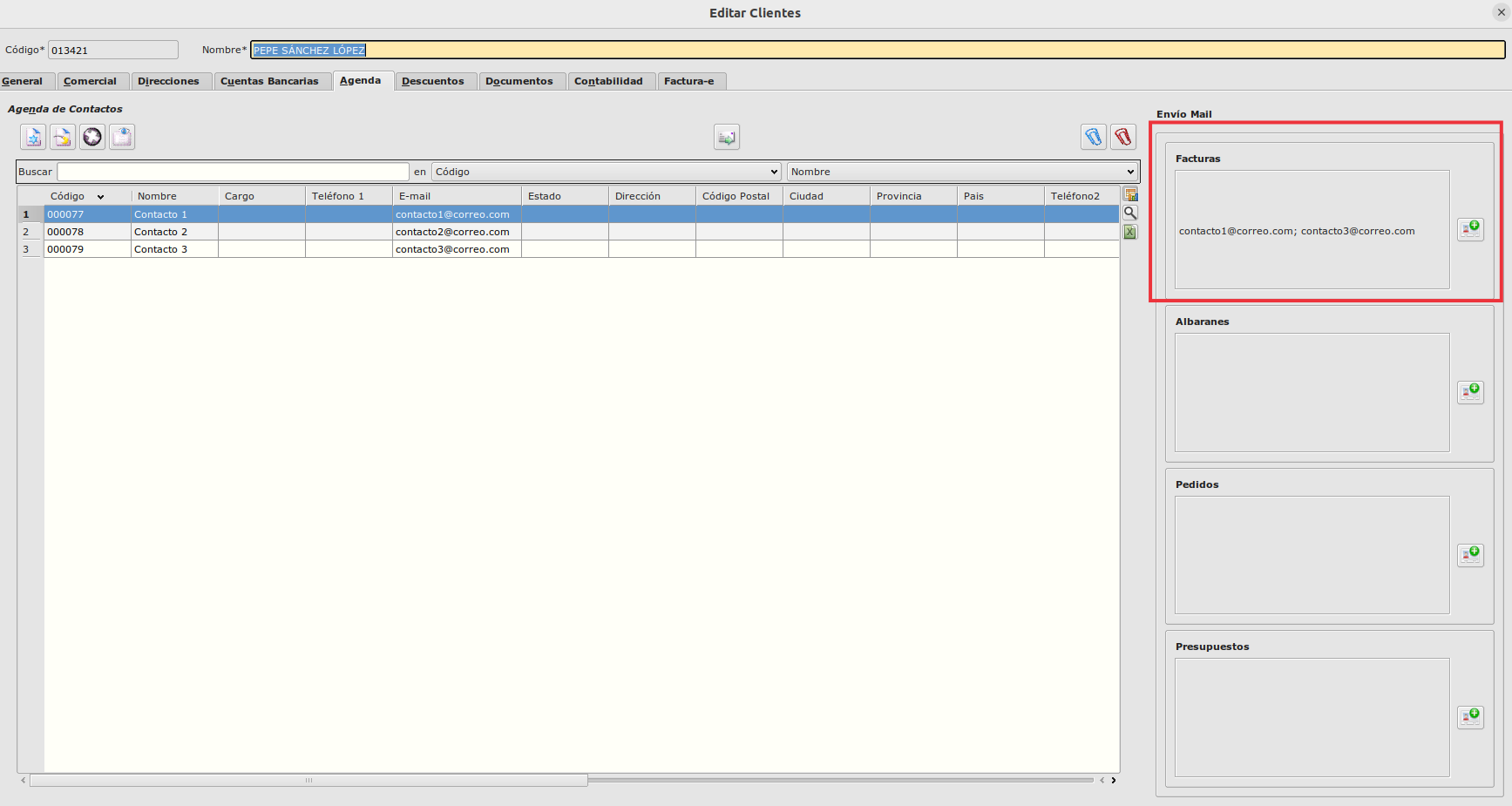Click the Facturas email list box
This screenshot has width=1512, height=806.
(1312, 229)
